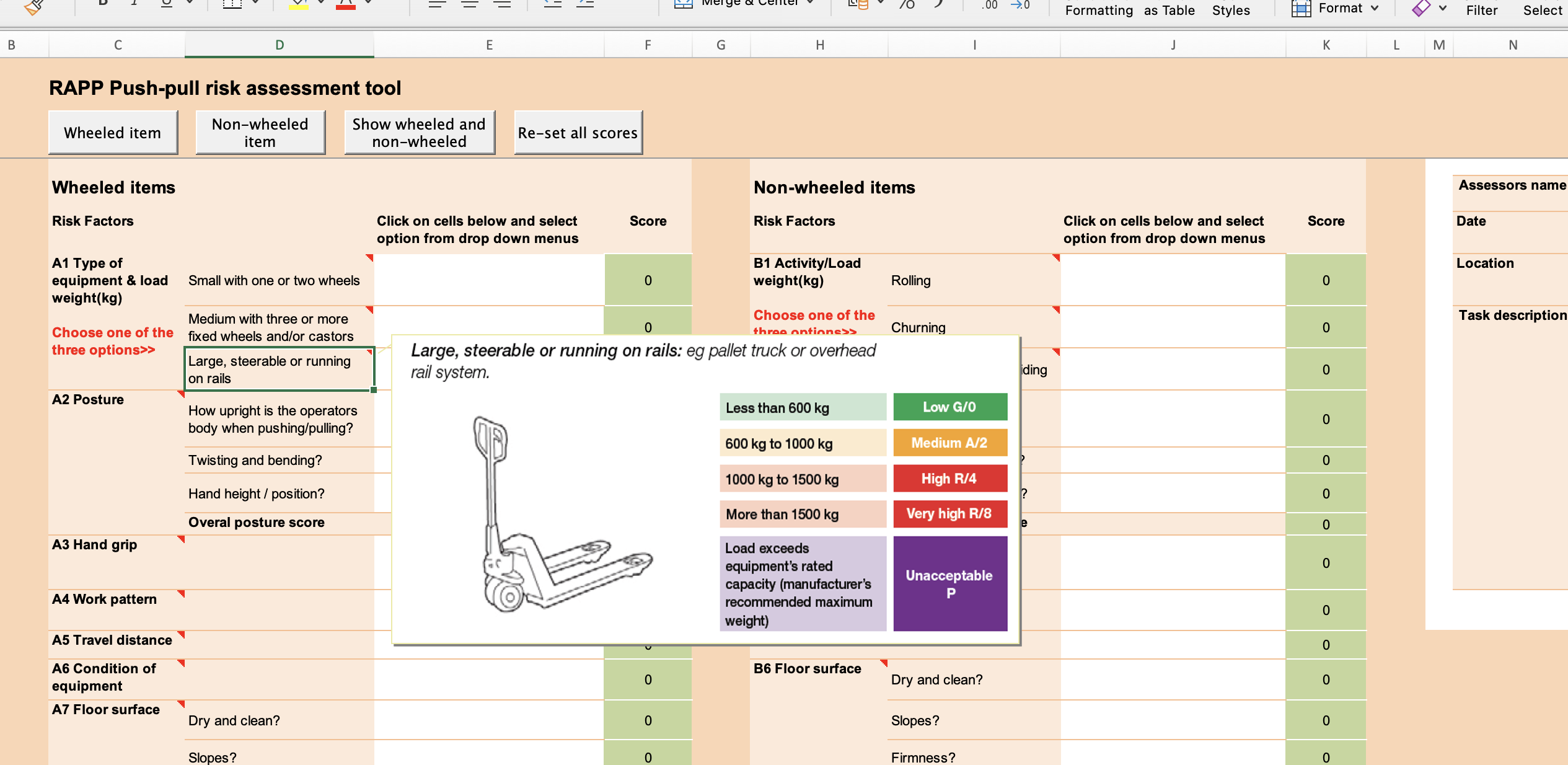Align text right using toolbar icon
1568x765 pixels.
pos(502,4)
